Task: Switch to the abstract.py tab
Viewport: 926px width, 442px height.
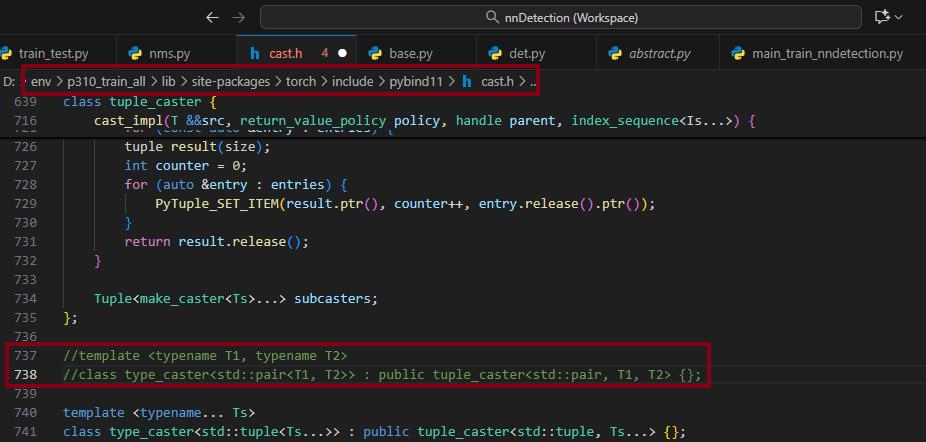Action: (659, 53)
